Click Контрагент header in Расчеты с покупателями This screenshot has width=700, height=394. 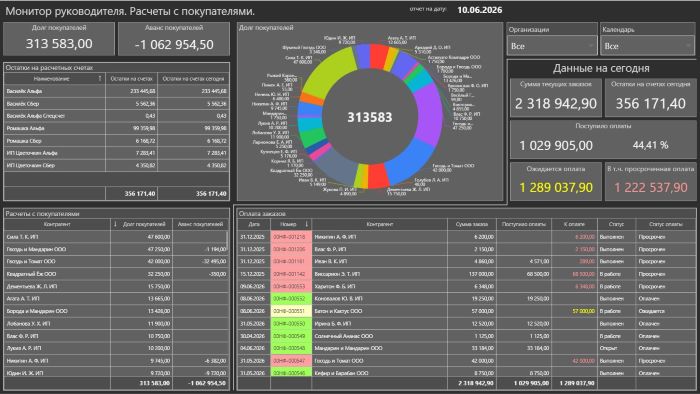[x=57, y=224]
